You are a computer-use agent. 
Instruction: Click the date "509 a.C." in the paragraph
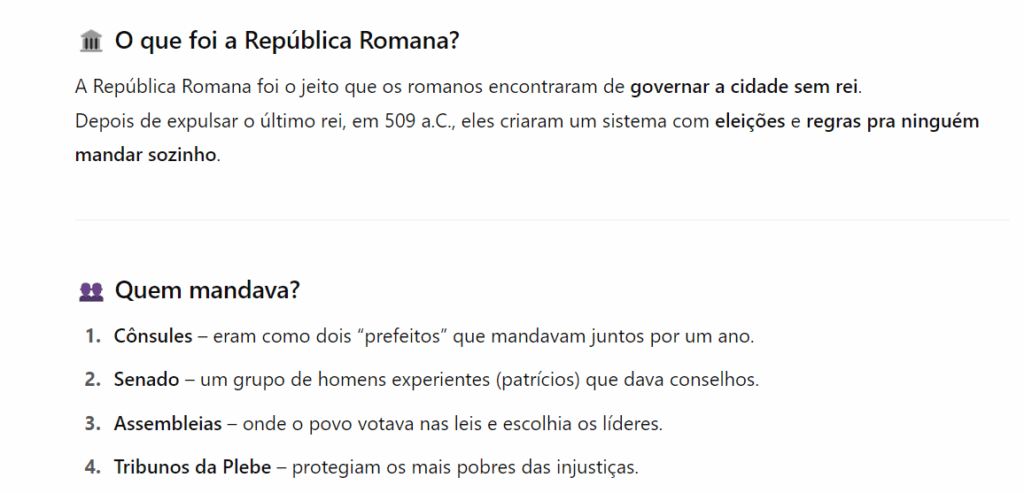tap(421, 122)
